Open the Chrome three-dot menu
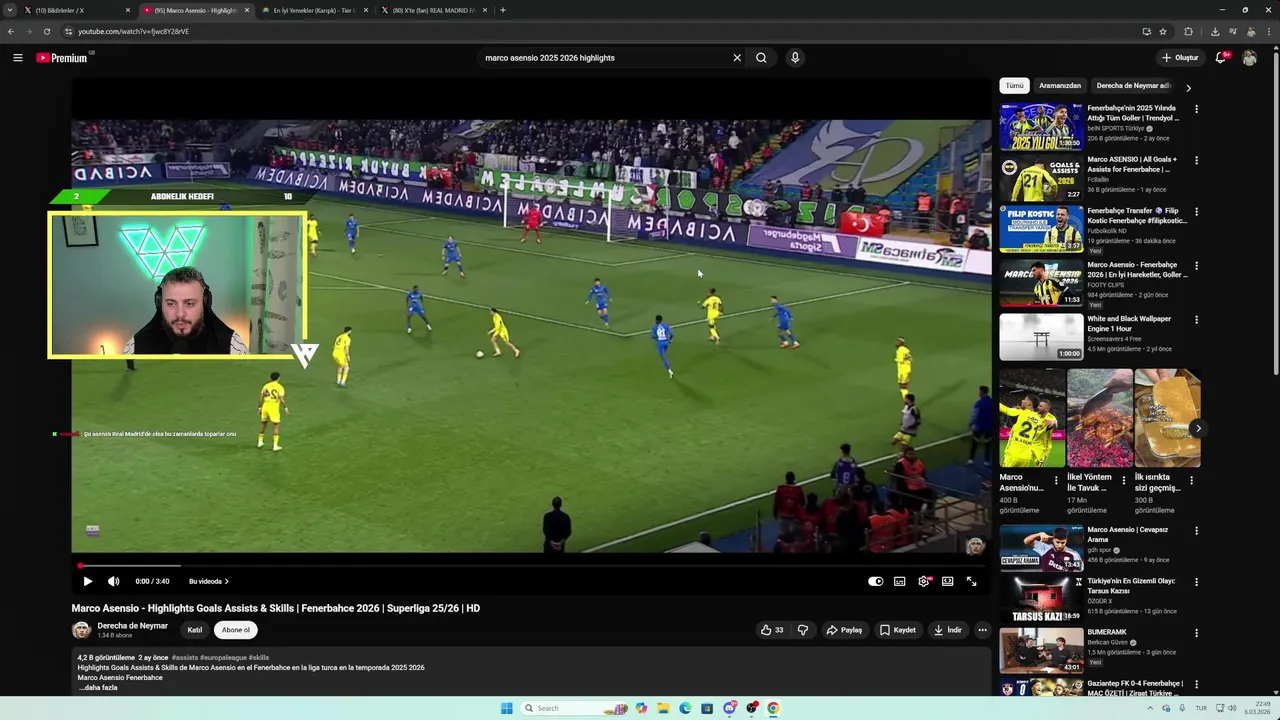The image size is (1280, 720). [1269, 31]
